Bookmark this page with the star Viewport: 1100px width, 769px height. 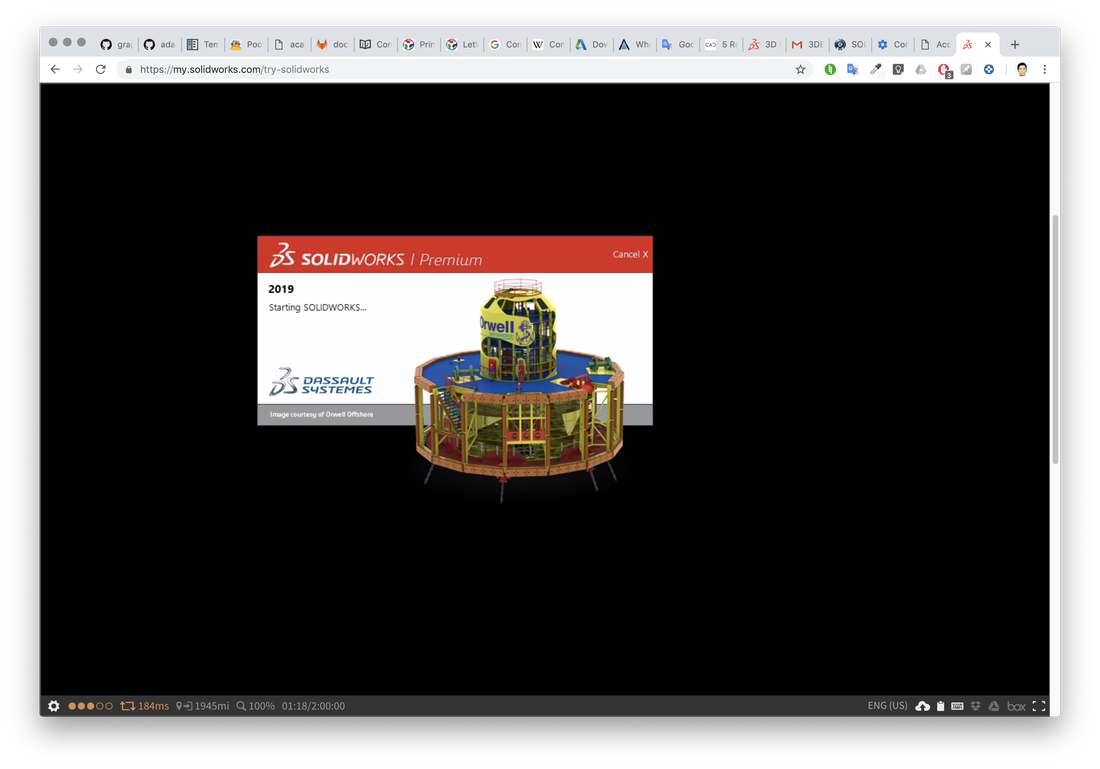(800, 69)
